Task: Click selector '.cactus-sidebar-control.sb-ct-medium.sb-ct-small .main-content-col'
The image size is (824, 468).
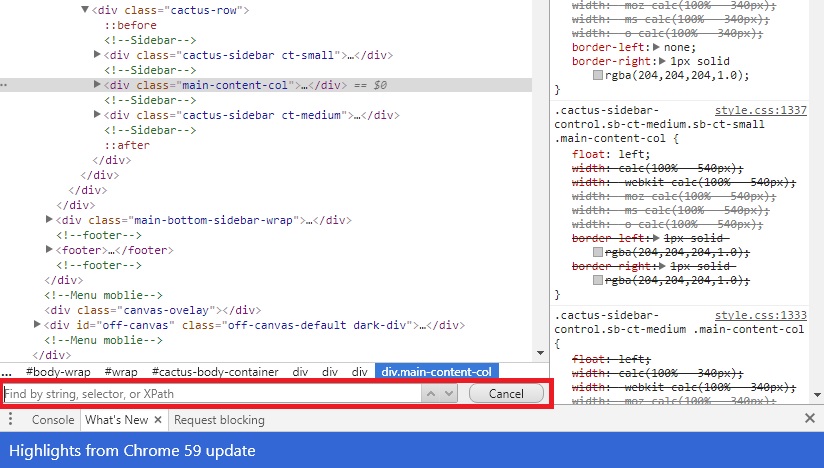Action: click(660, 124)
